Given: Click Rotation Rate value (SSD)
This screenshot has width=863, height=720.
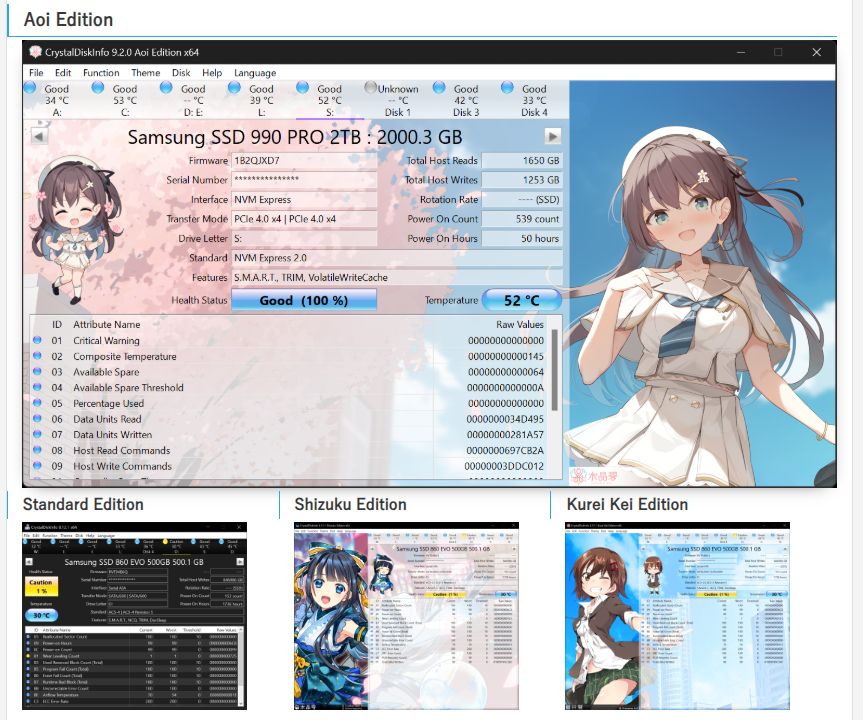Looking at the screenshot, I should [522, 199].
